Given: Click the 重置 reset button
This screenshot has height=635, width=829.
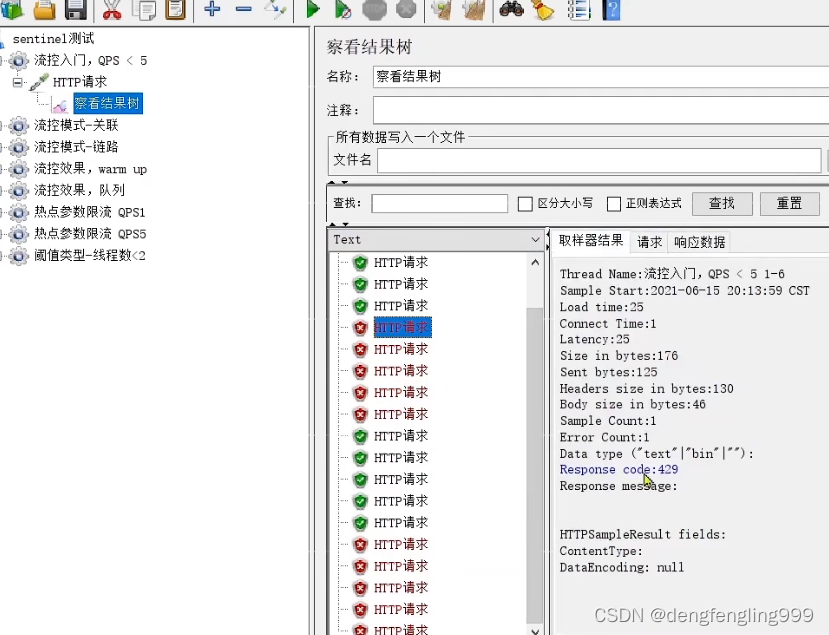Looking at the screenshot, I should click(789, 204).
